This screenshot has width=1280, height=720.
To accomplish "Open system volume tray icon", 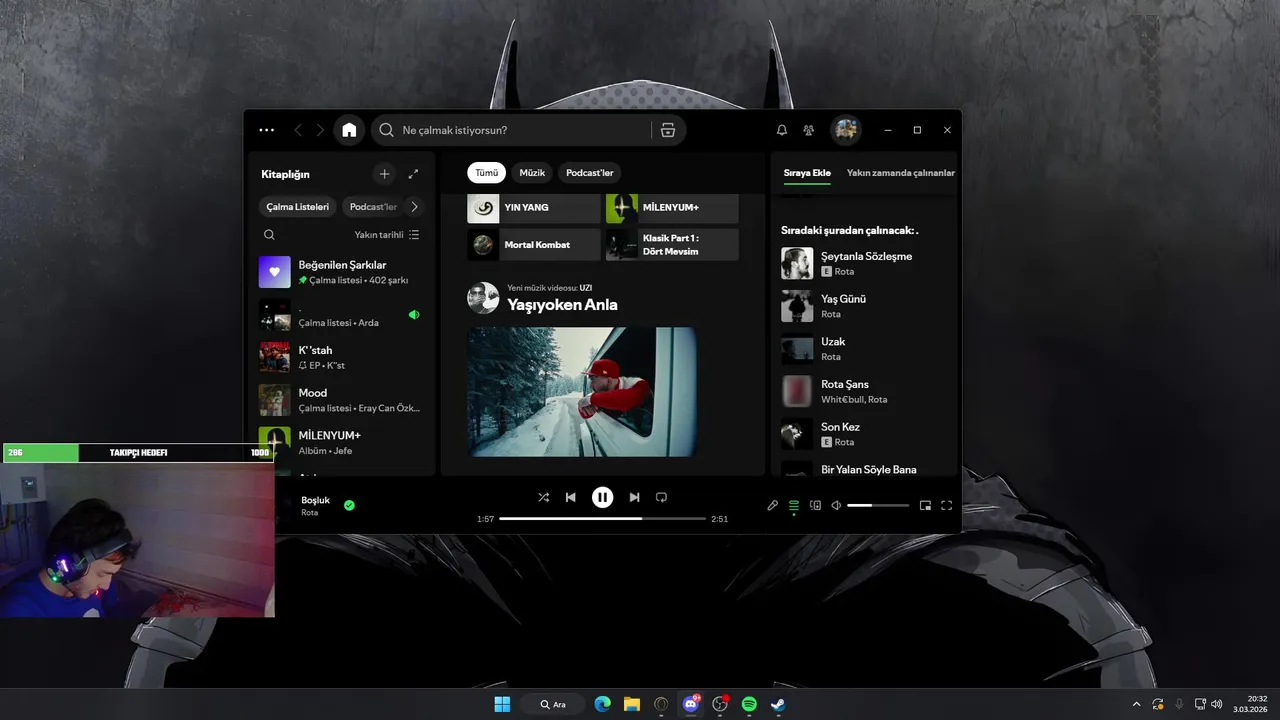I will pyautogui.click(x=1216, y=704).
